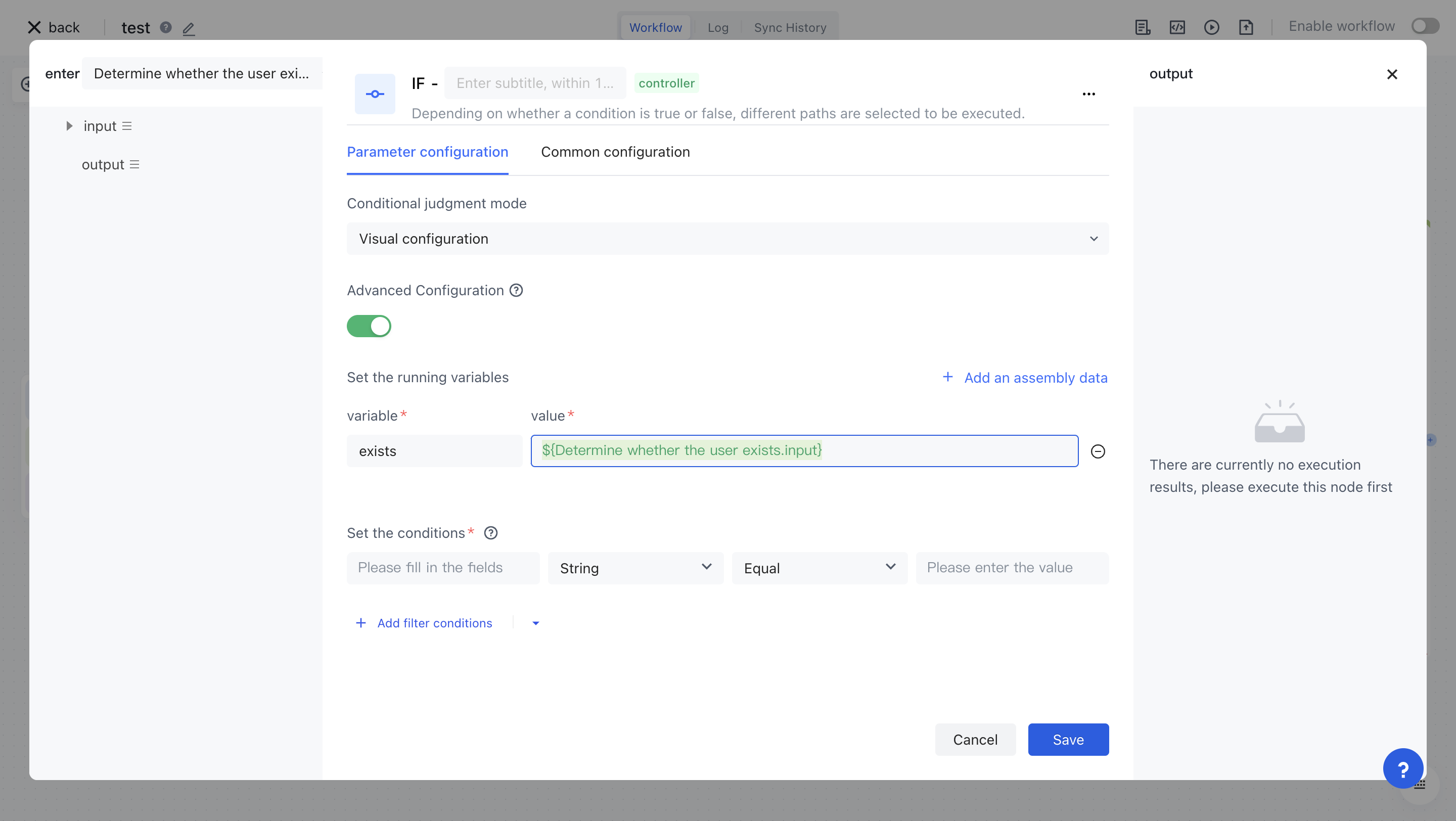1456x821 pixels.
Task: Open the blue help bubble
Action: point(1402,768)
